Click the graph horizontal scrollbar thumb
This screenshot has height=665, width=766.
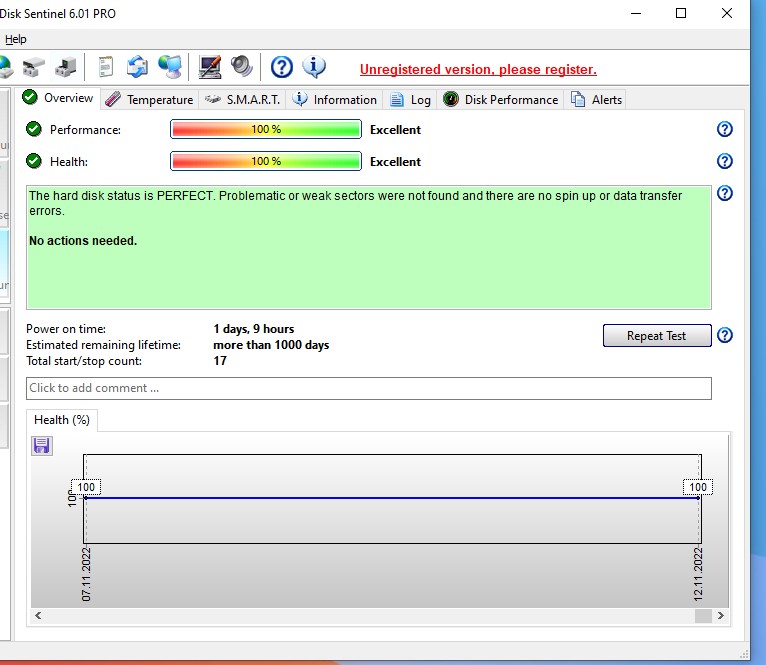pyautogui.click(x=703, y=616)
